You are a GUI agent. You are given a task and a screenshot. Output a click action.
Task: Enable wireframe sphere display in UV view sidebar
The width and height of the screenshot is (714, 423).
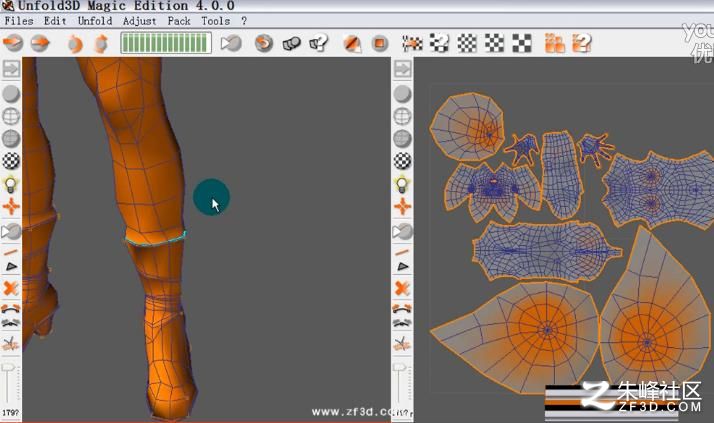pyautogui.click(x=403, y=116)
